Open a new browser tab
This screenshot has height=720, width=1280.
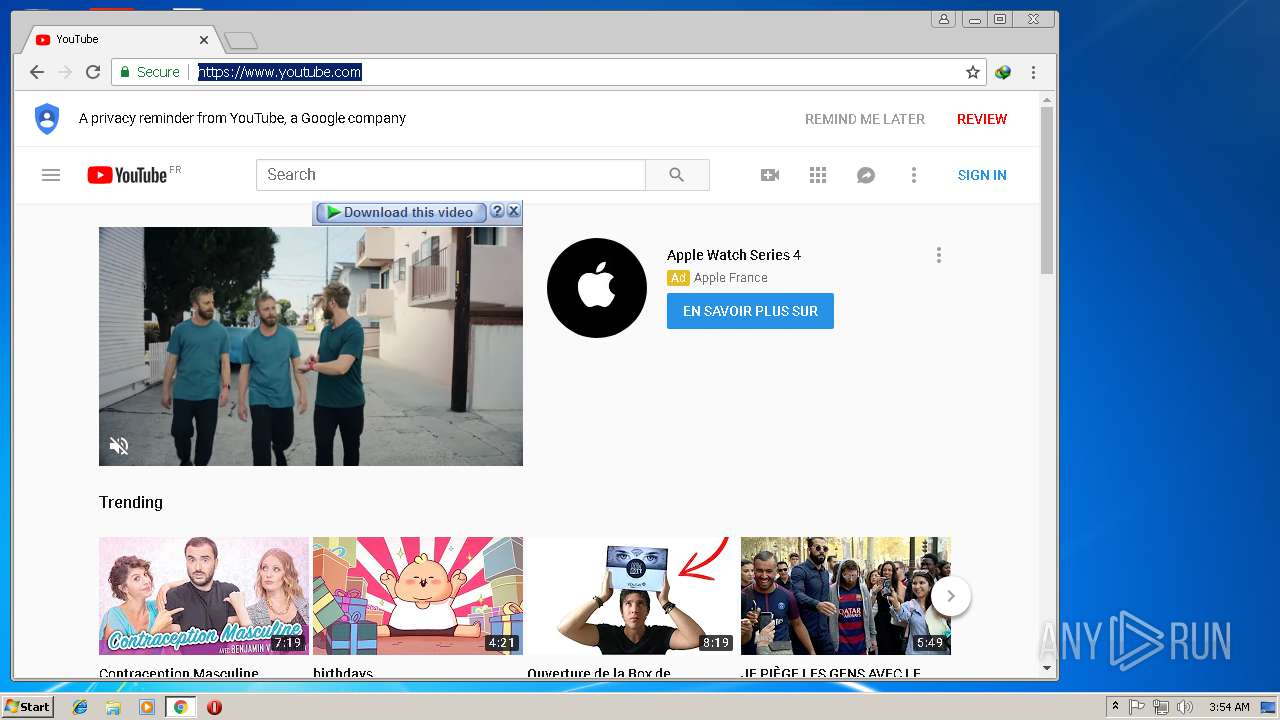tap(241, 40)
